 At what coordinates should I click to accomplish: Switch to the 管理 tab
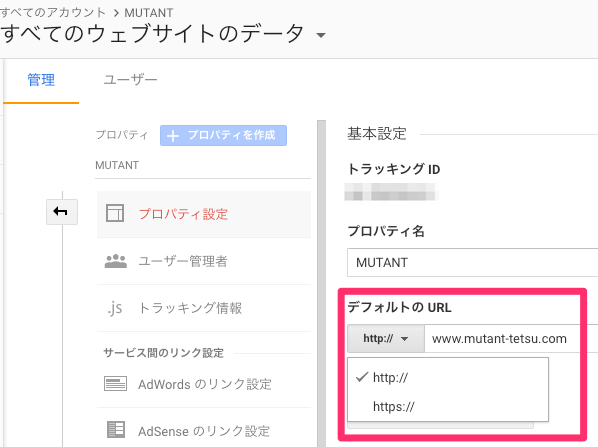pos(41,80)
